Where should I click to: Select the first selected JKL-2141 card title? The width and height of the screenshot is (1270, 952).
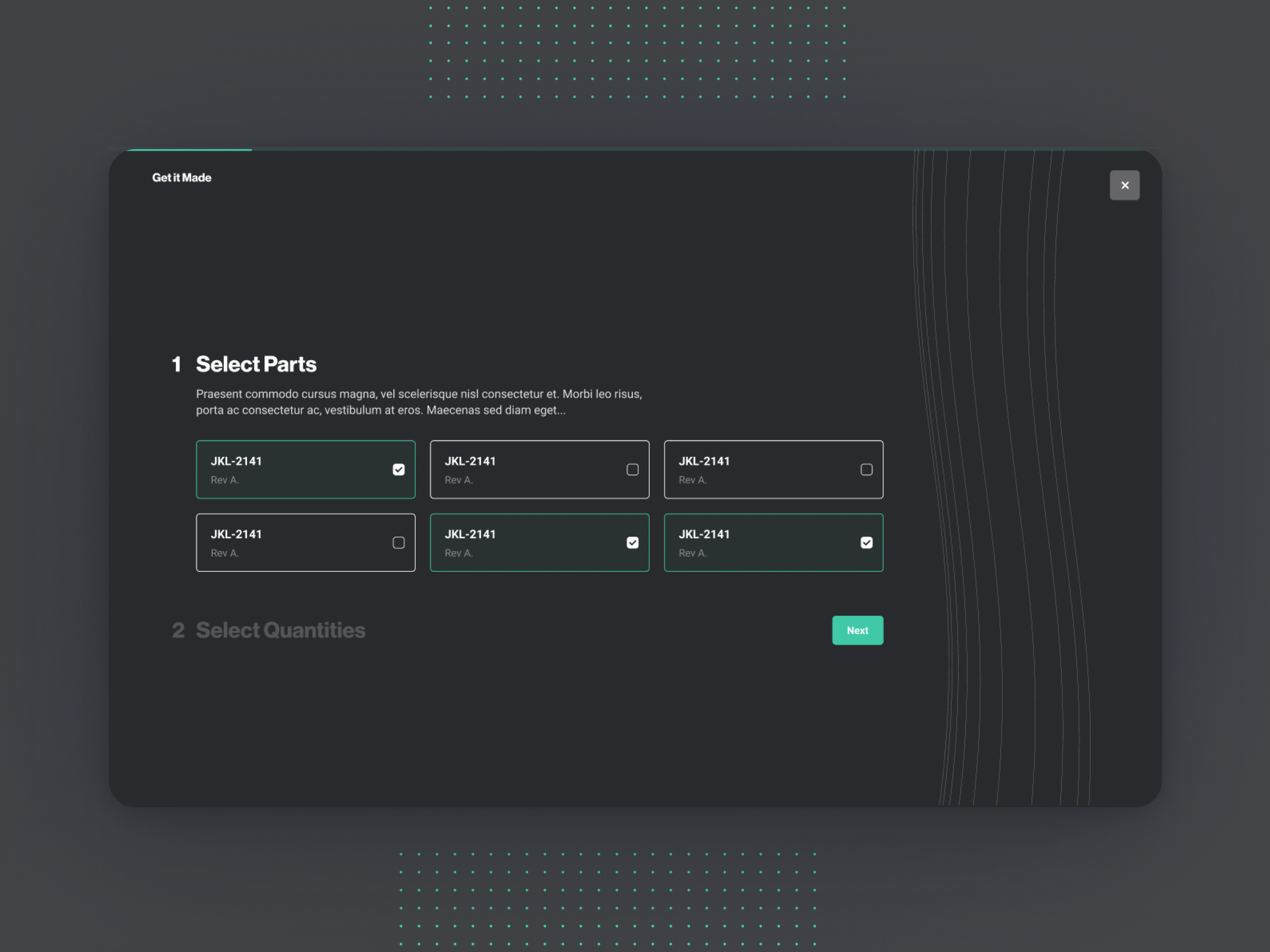[x=236, y=461]
